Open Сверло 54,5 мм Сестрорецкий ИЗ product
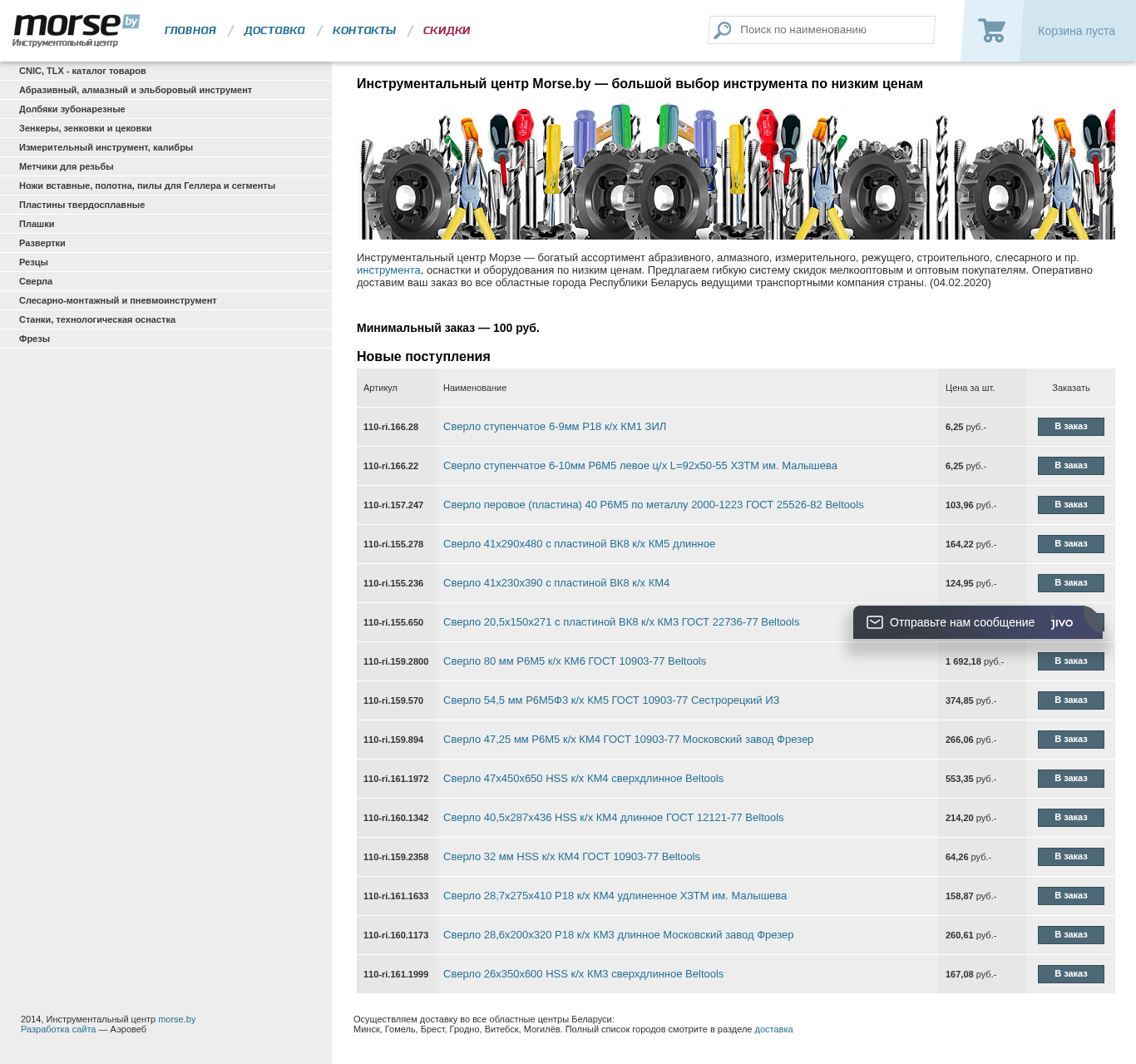 (611, 700)
